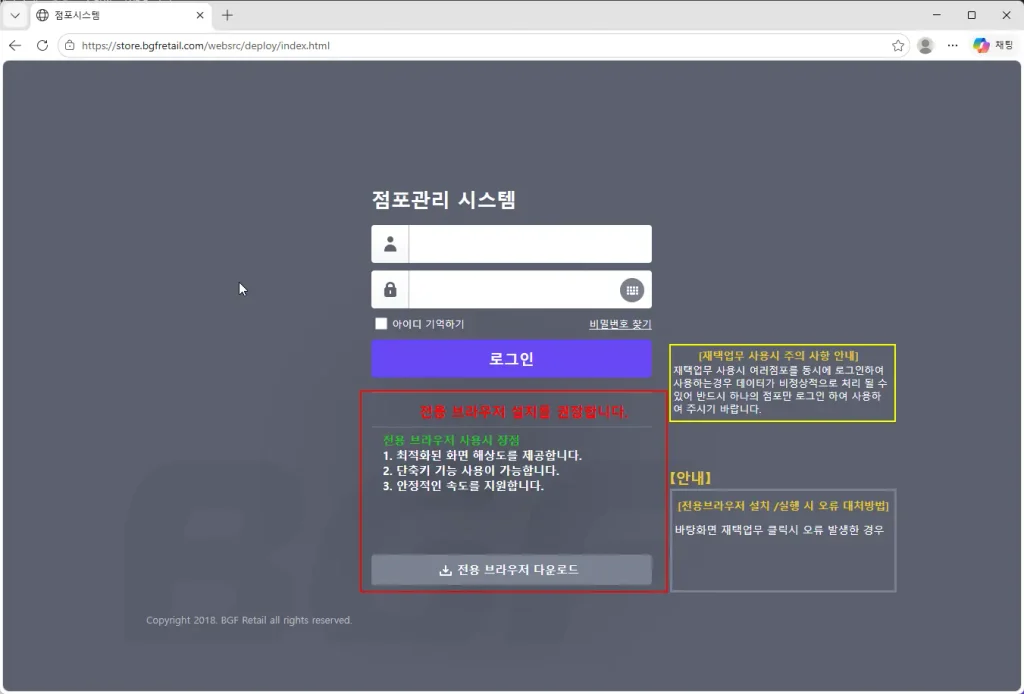The image size is (1024, 694).
Task: Click the 전용 브라우저 다운로드 button
Action: 511,570
